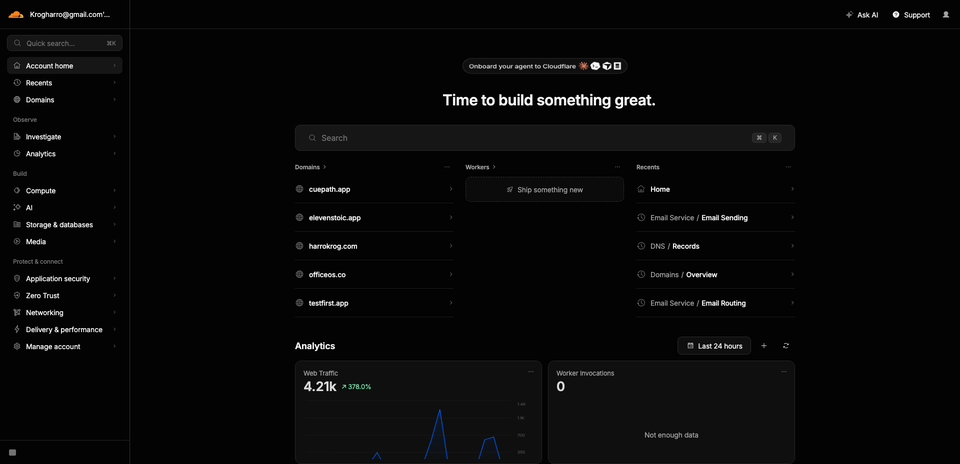960x464 pixels.
Task: Open Domains section more options menu
Action: click(x=447, y=167)
